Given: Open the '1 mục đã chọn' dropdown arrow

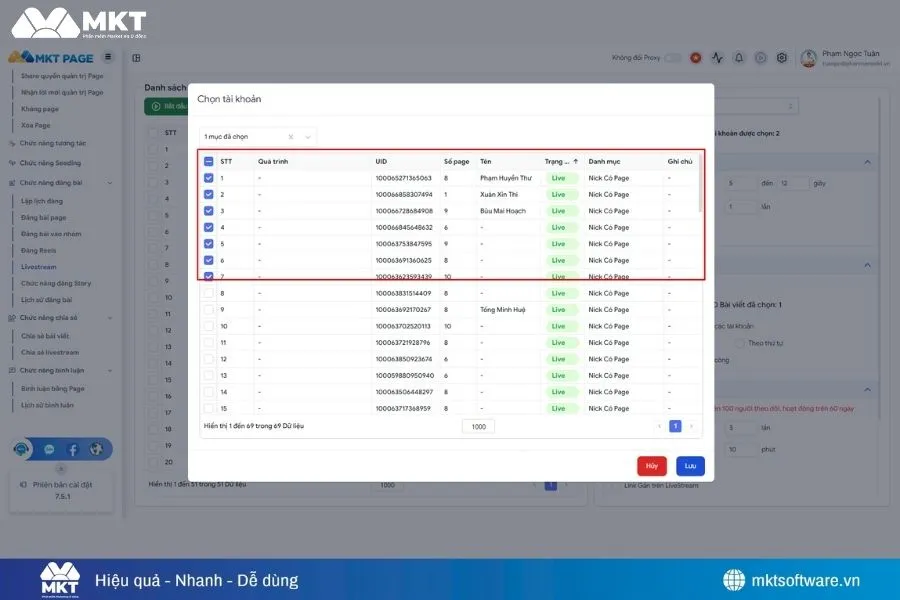Looking at the screenshot, I should click(308, 136).
